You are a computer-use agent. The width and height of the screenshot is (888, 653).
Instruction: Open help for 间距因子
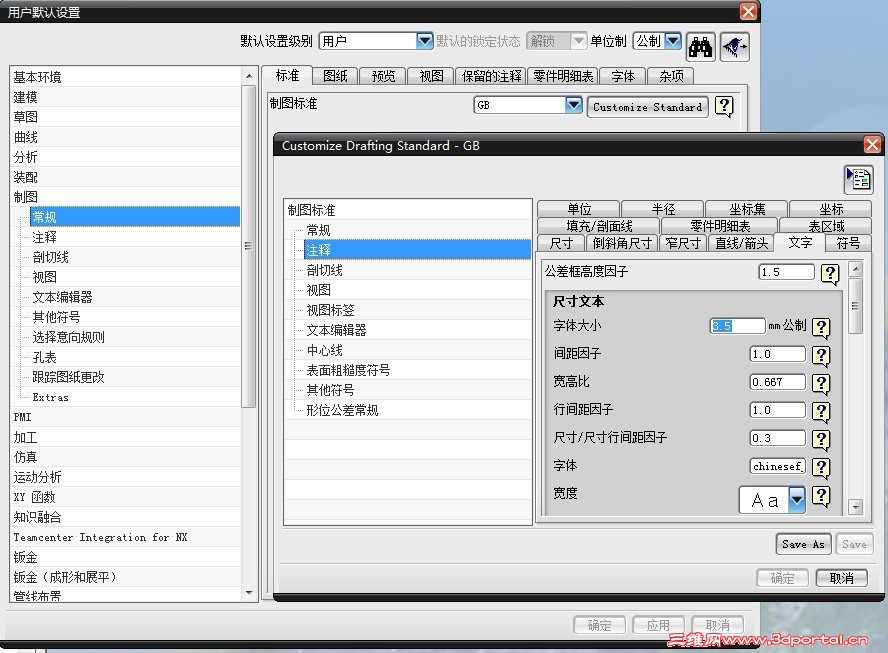821,355
